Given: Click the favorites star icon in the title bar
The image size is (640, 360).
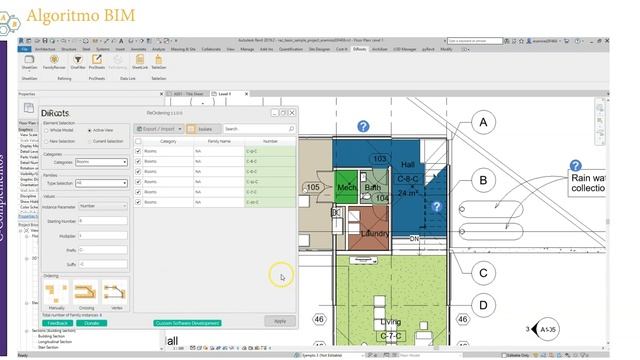Looking at the screenshot, I should pos(521,41).
